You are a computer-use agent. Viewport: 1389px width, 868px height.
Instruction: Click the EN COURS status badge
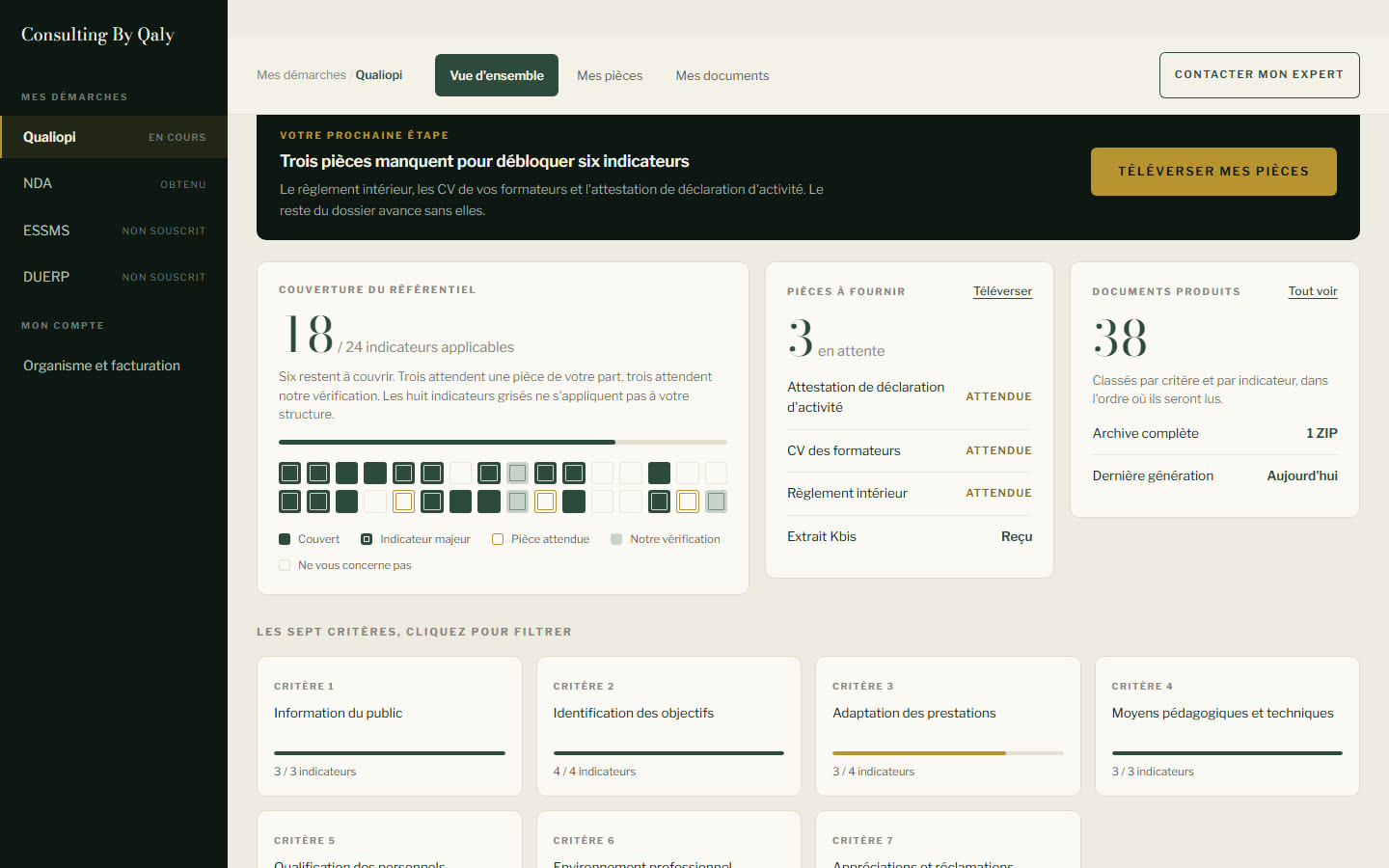click(x=177, y=138)
